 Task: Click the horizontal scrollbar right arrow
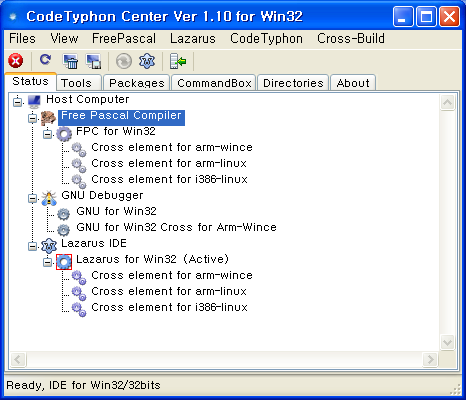click(x=430, y=360)
